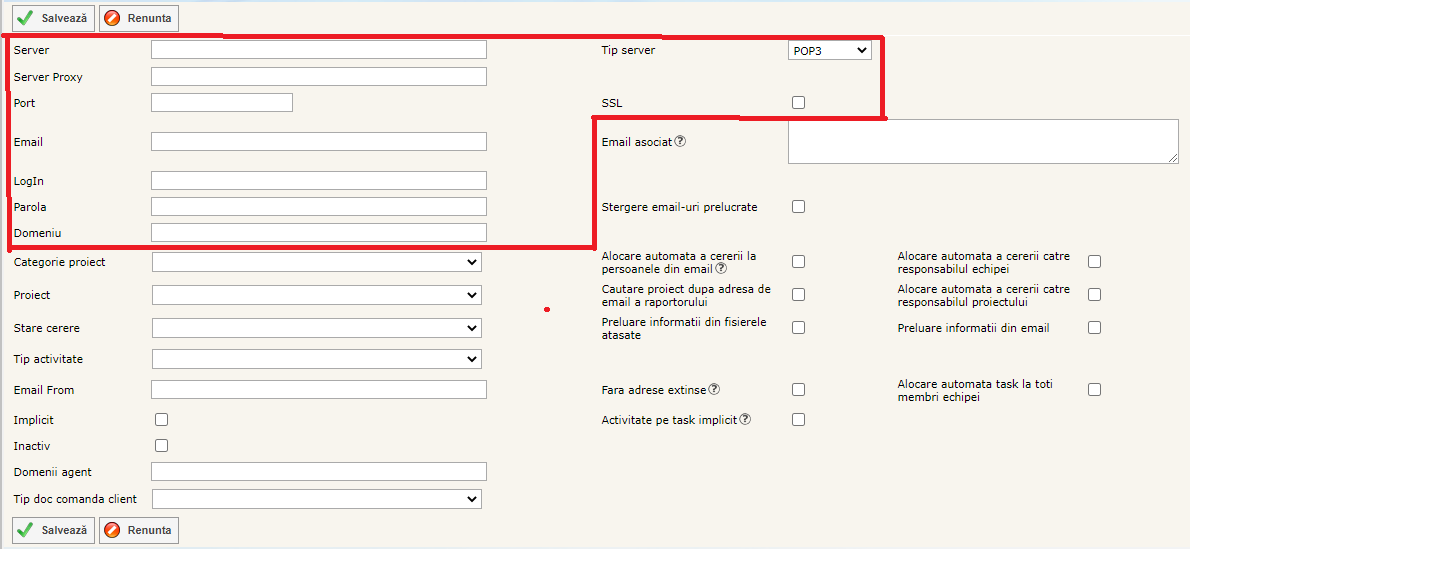Open the Stare cerere dropdown

coord(316,328)
